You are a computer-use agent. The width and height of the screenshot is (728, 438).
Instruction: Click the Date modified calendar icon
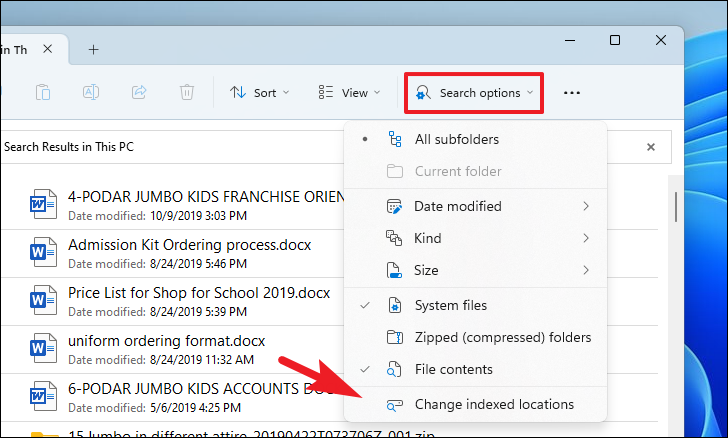[x=395, y=206]
